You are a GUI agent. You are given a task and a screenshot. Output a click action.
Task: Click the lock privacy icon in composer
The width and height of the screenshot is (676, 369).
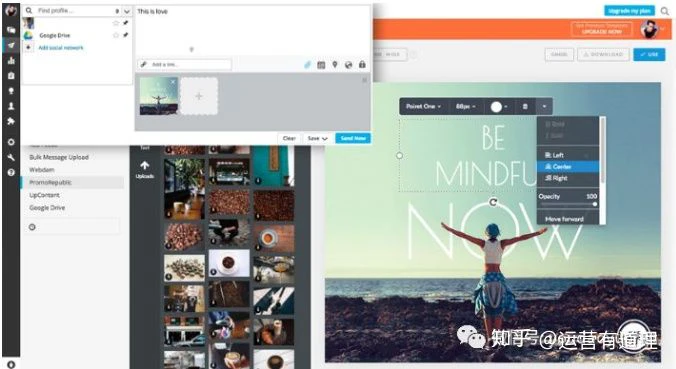coord(362,65)
